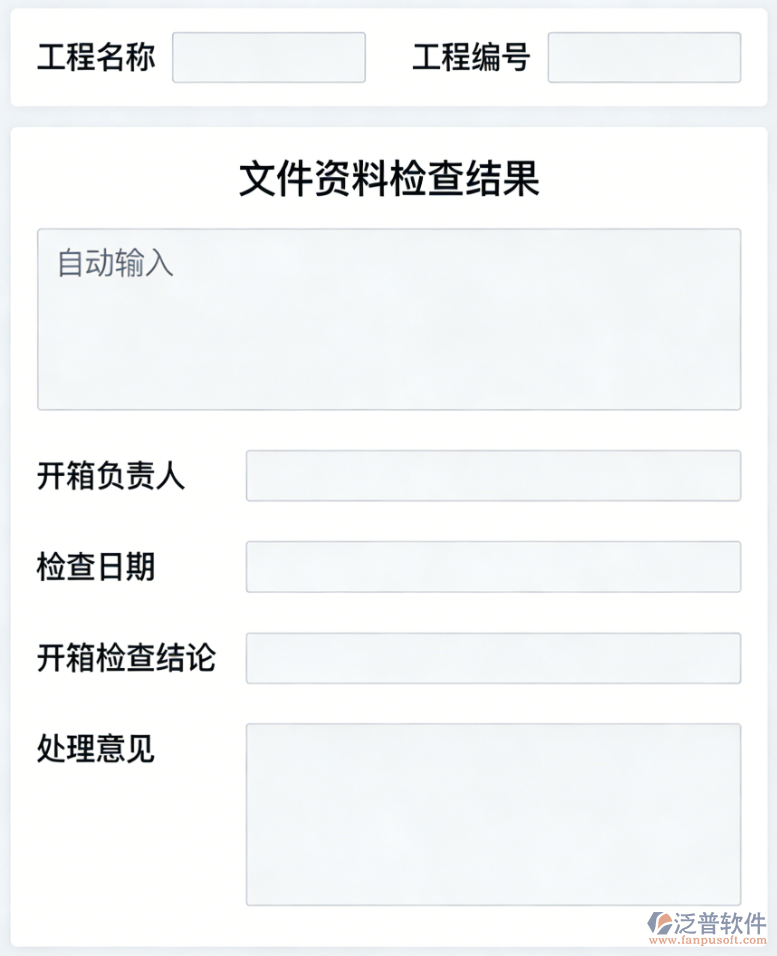Select the 处理意见 comment box
This screenshot has width=777, height=956.
coord(493,812)
